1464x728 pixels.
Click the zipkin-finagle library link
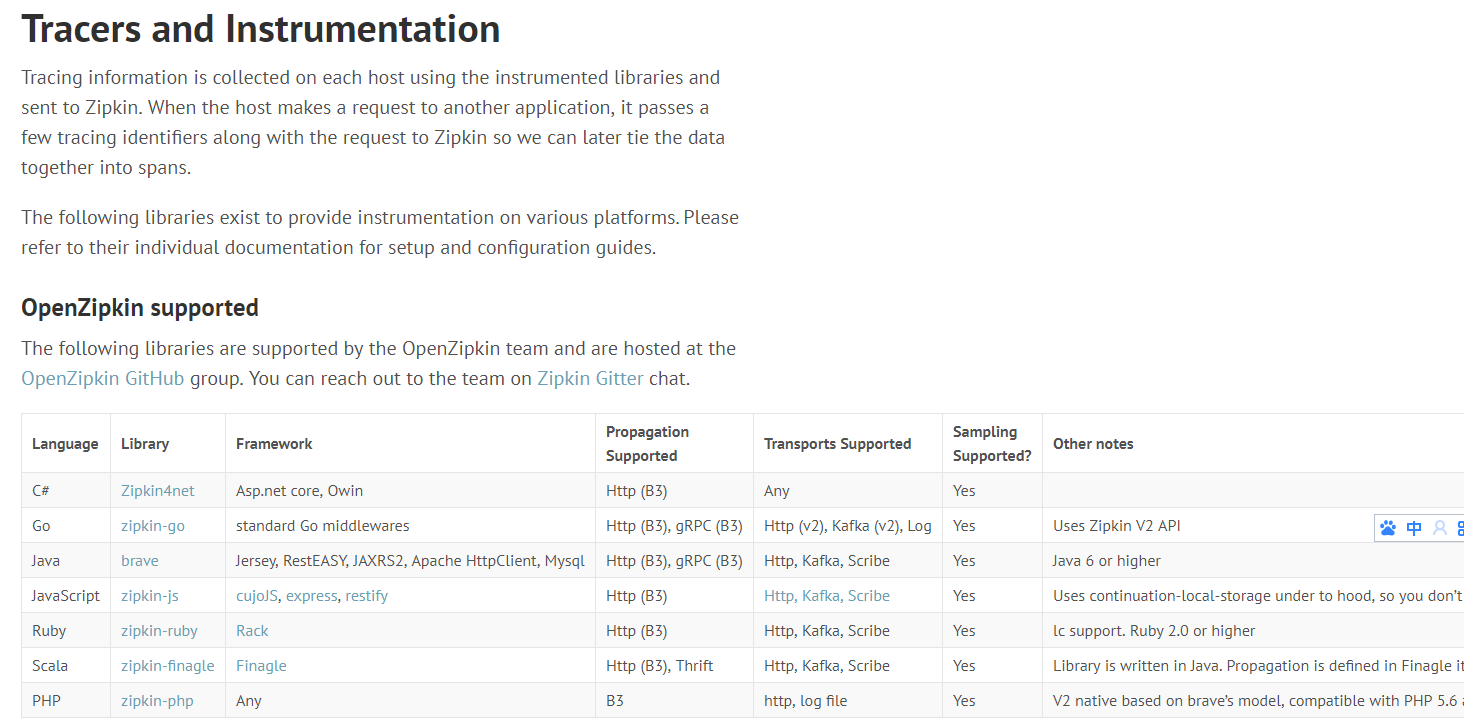click(x=167, y=666)
